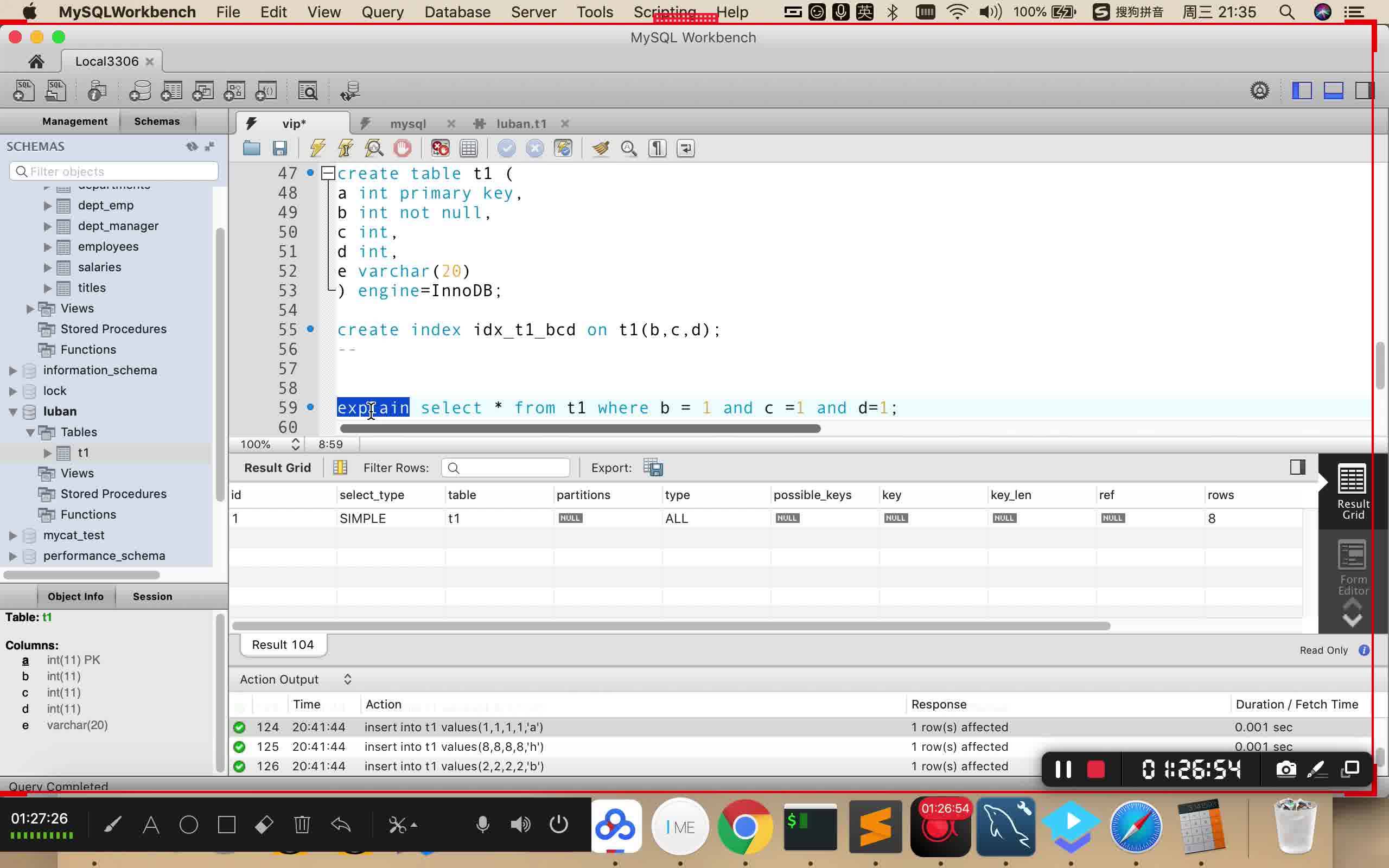The height and width of the screenshot is (868, 1389).
Task: Click the SQL Additions panel toggle icon
Action: [x=1365, y=91]
